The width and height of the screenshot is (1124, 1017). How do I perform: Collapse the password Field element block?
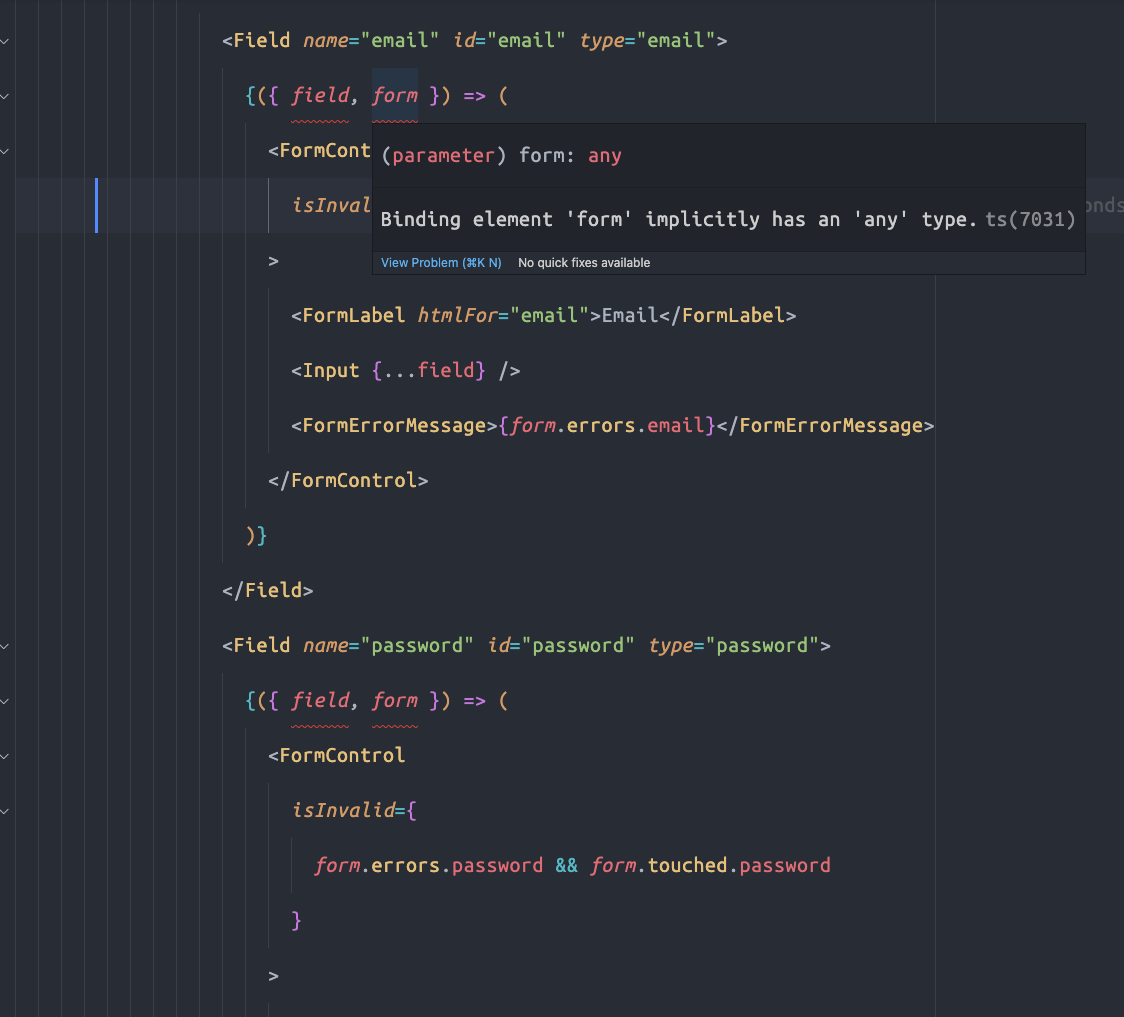(x=4, y=645)
